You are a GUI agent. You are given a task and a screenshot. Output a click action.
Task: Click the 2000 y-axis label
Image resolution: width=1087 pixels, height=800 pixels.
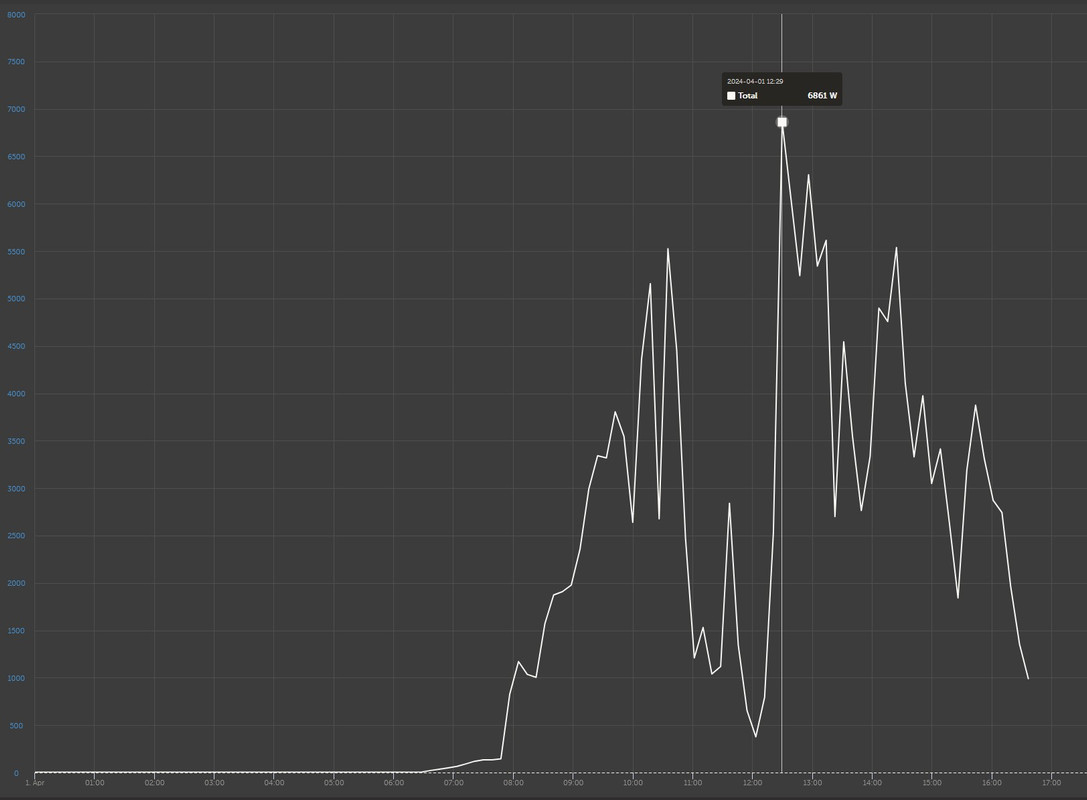pyautogui.click(x=16, y=584)
